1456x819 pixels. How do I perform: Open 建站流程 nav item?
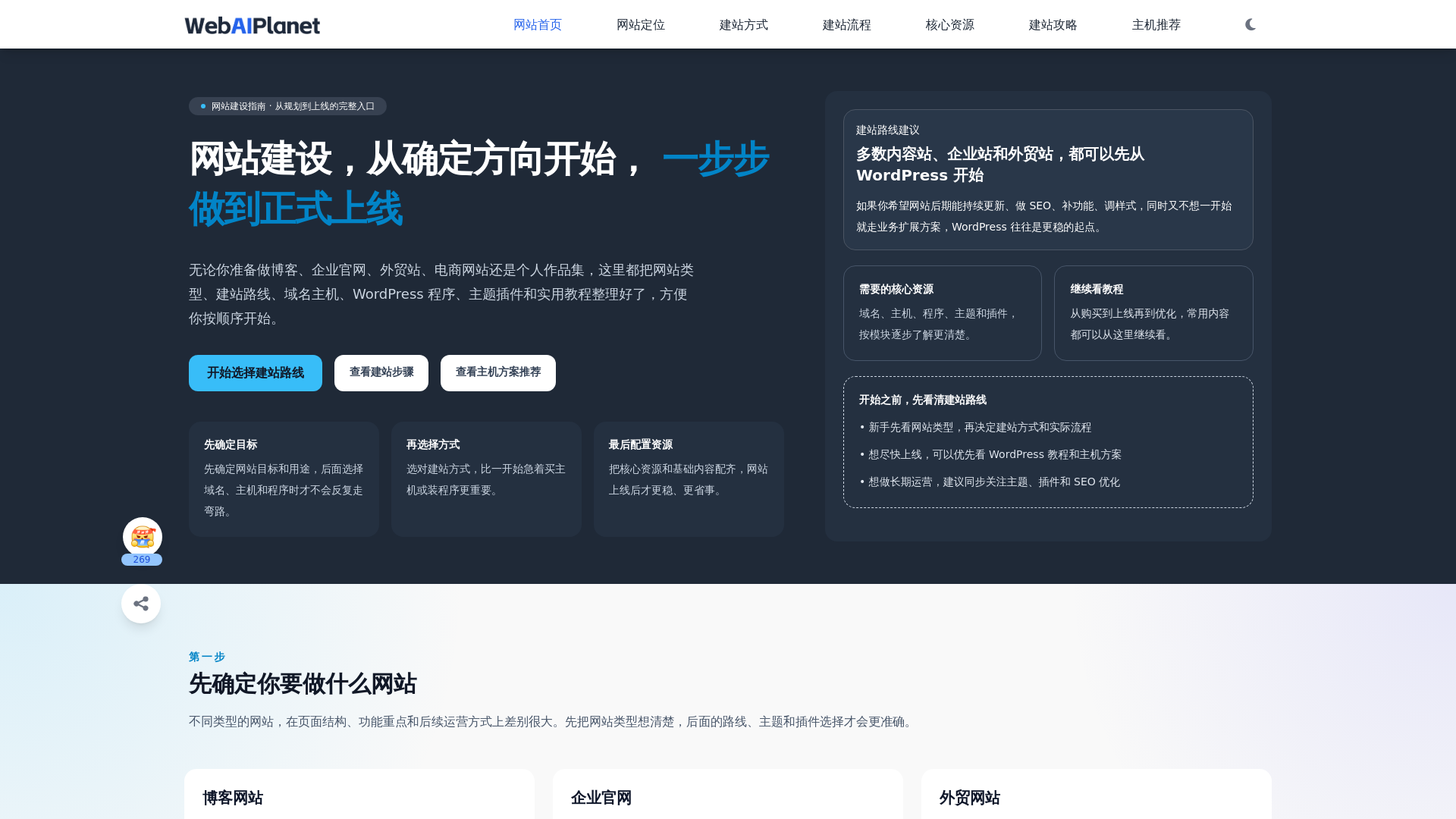coord(847,25)
